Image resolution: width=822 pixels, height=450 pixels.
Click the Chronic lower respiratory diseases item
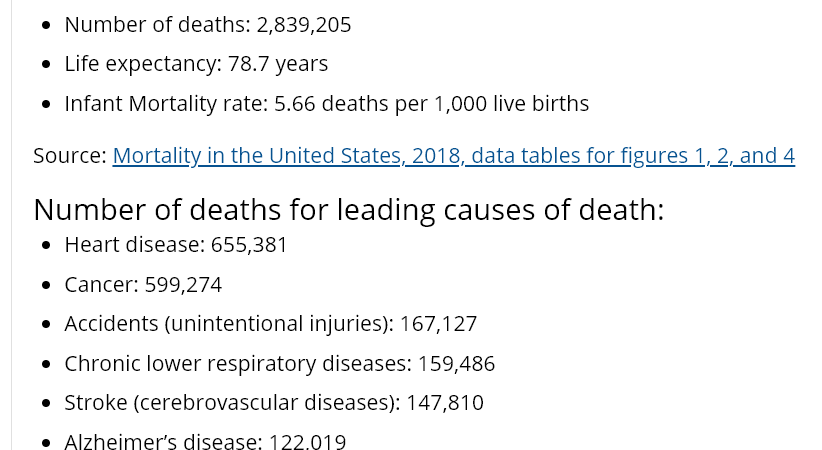279,363
